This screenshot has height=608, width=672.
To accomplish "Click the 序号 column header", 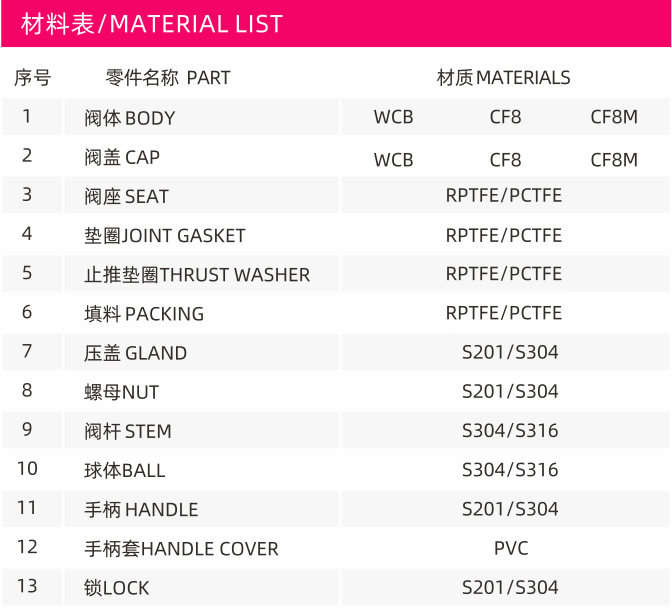I will (x=33, y=78).
